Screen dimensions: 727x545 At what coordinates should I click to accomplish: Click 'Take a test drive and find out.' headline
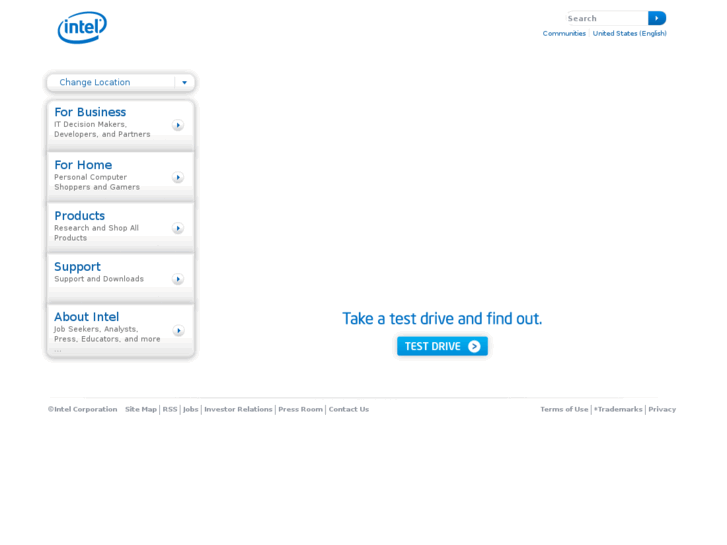(442, 319)
